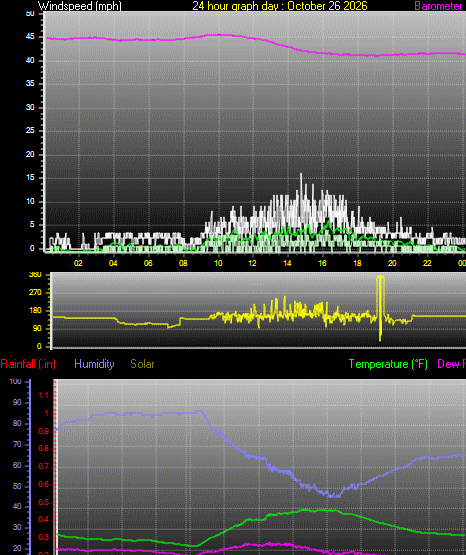This screenshot has width=466, height=555.
Task: Click the Barometer legend label
Action: coord(438,6)
